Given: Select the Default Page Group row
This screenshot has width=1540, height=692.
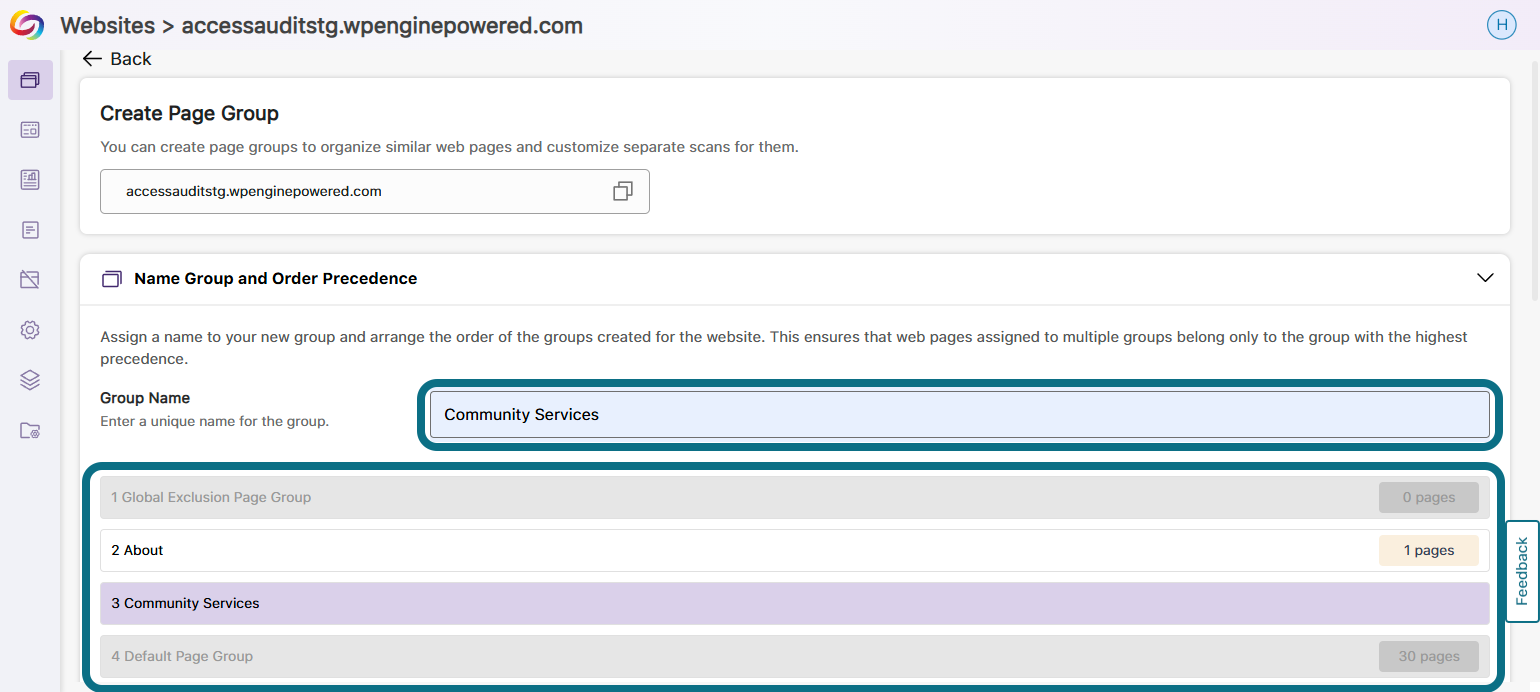Looking at the screenshot, I should 795,656.
